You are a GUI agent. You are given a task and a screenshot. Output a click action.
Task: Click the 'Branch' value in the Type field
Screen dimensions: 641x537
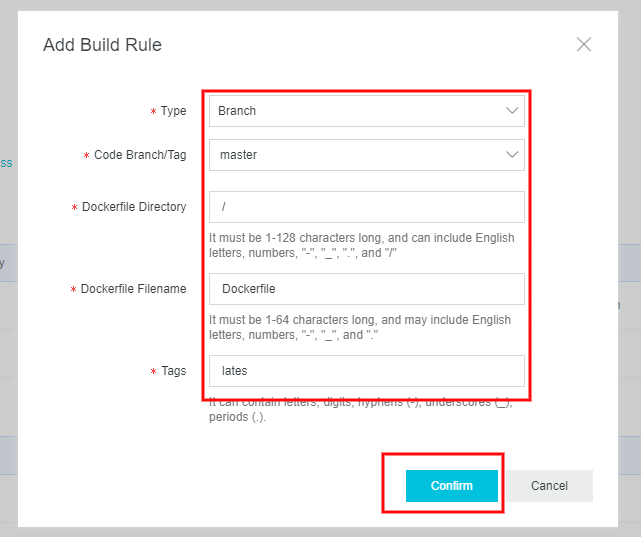point(237,111)
